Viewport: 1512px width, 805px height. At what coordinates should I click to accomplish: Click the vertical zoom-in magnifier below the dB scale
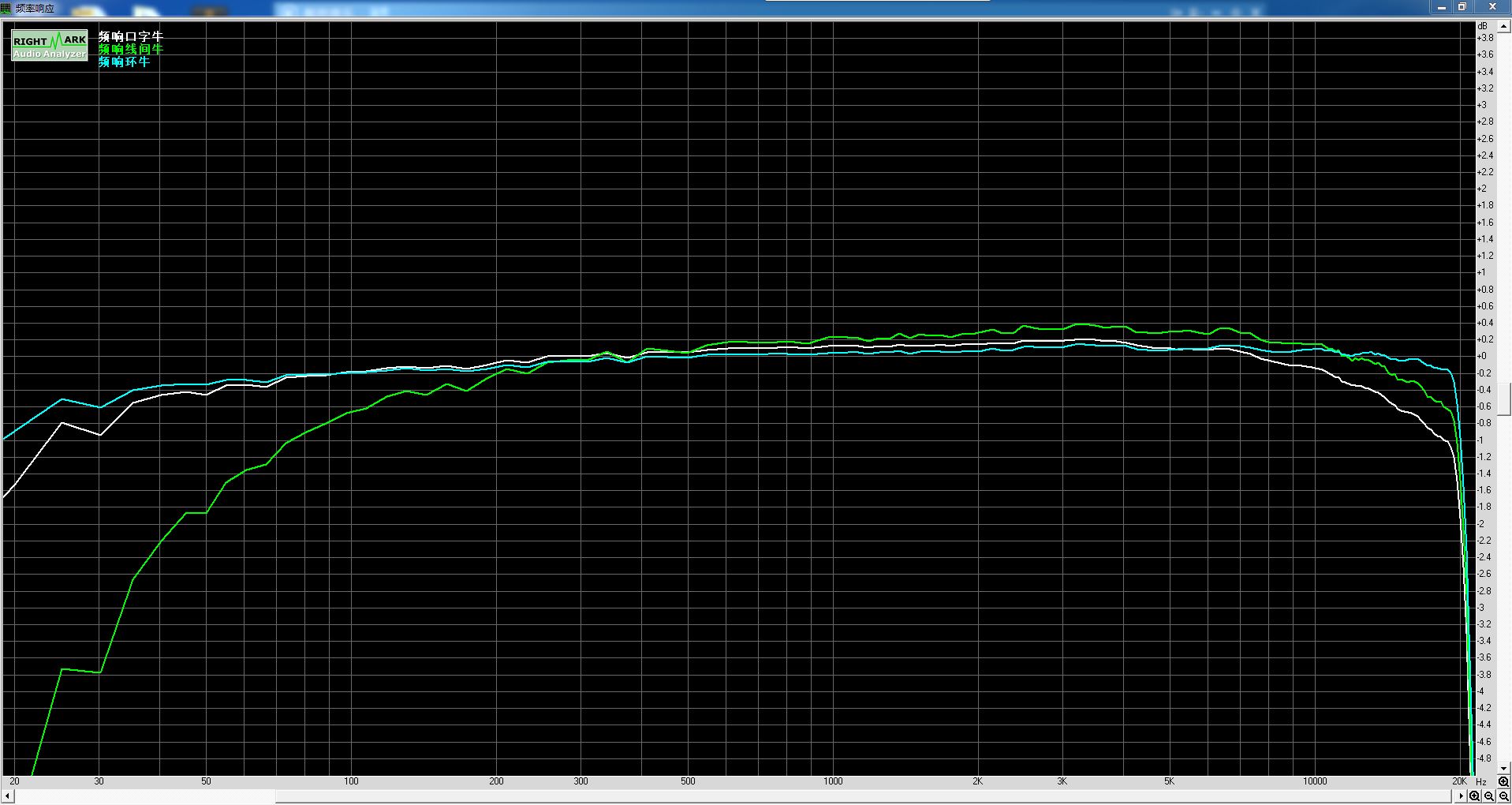click(1503, 782)
